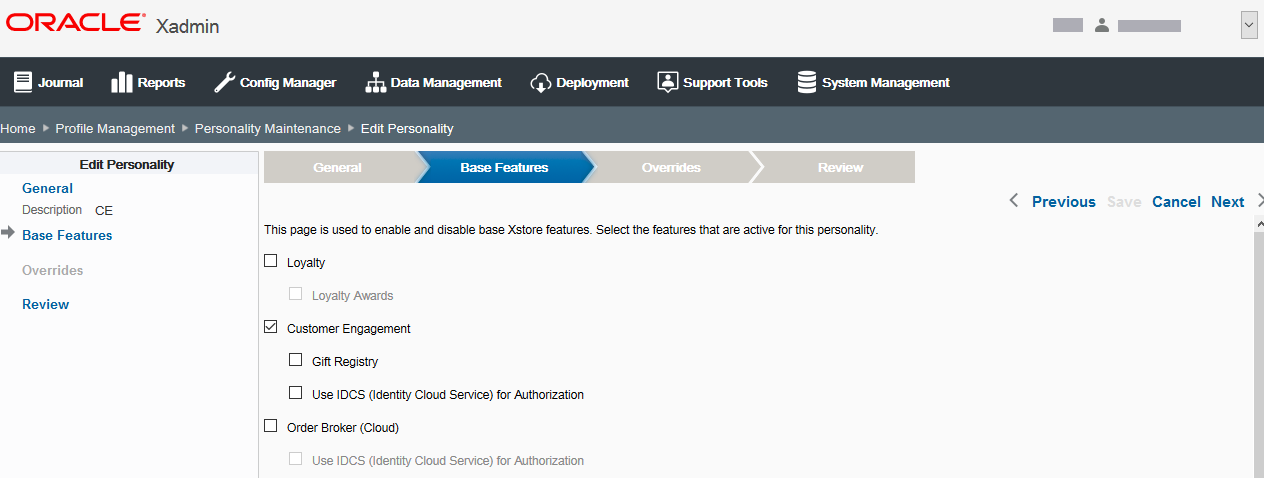Click the Data Management hierarchy icon
Viewport: 1264px width, 478px height.
click(375, 82)
